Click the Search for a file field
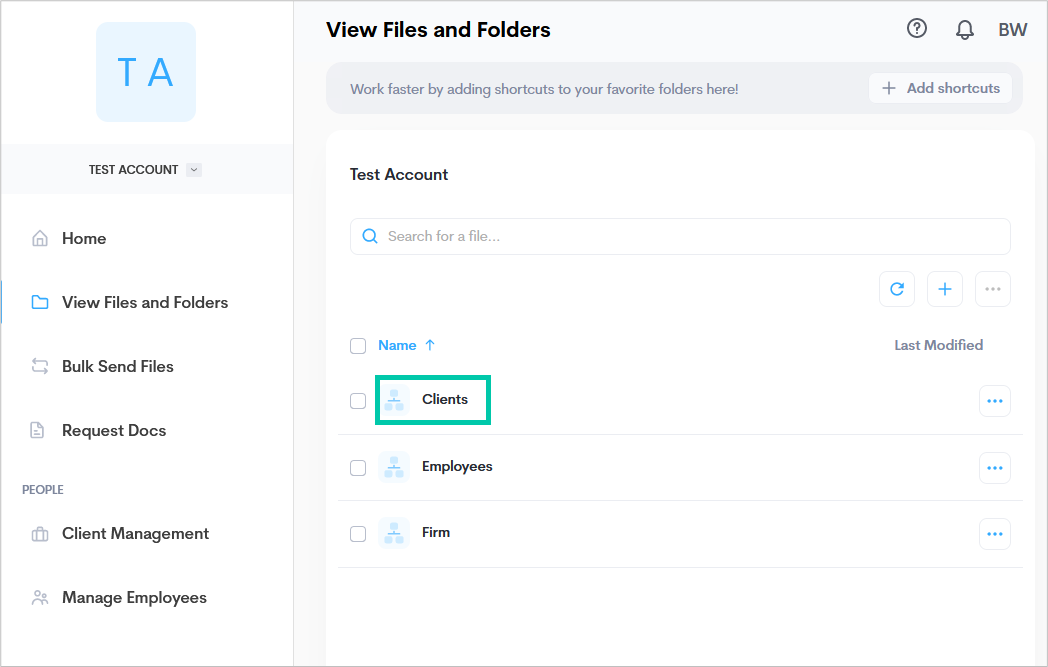 [x=680, y=237]
